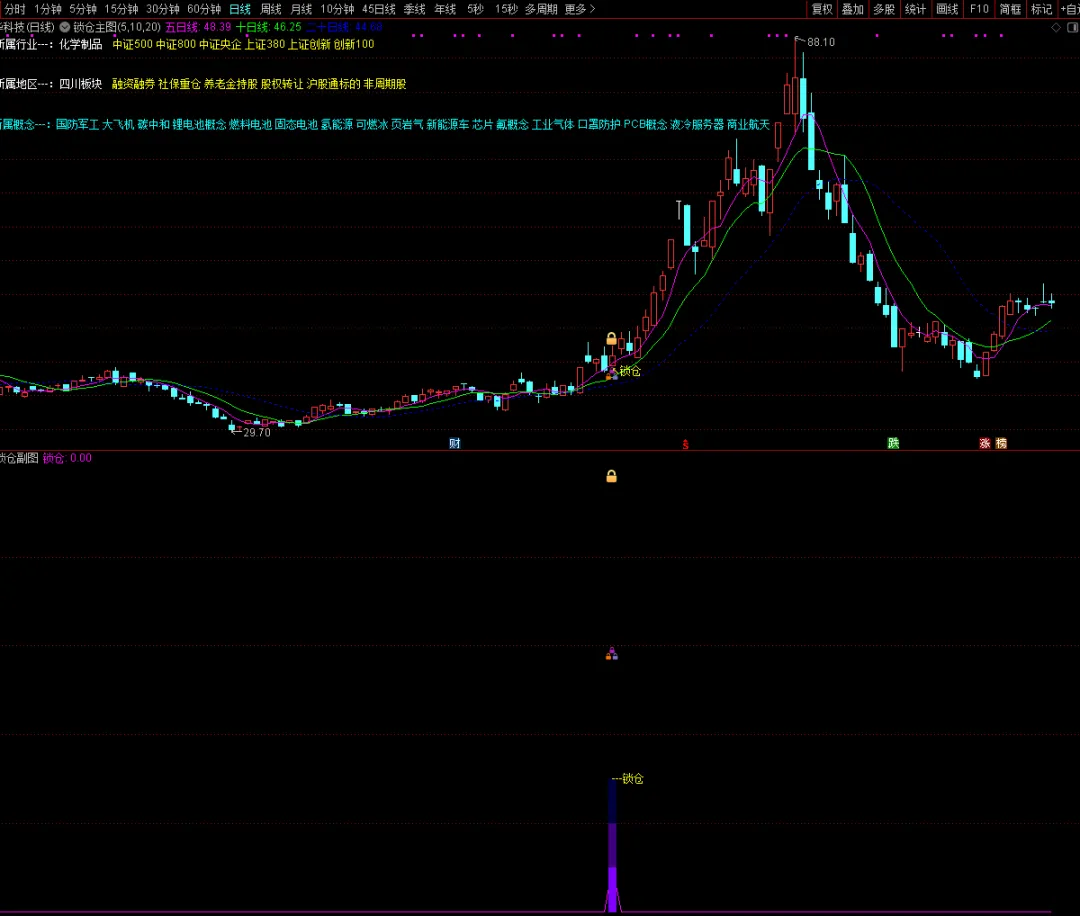Open the indicator dropdown circle beside 锁仓主图
The image size is (1080, 916).
[x=65, y=28]
